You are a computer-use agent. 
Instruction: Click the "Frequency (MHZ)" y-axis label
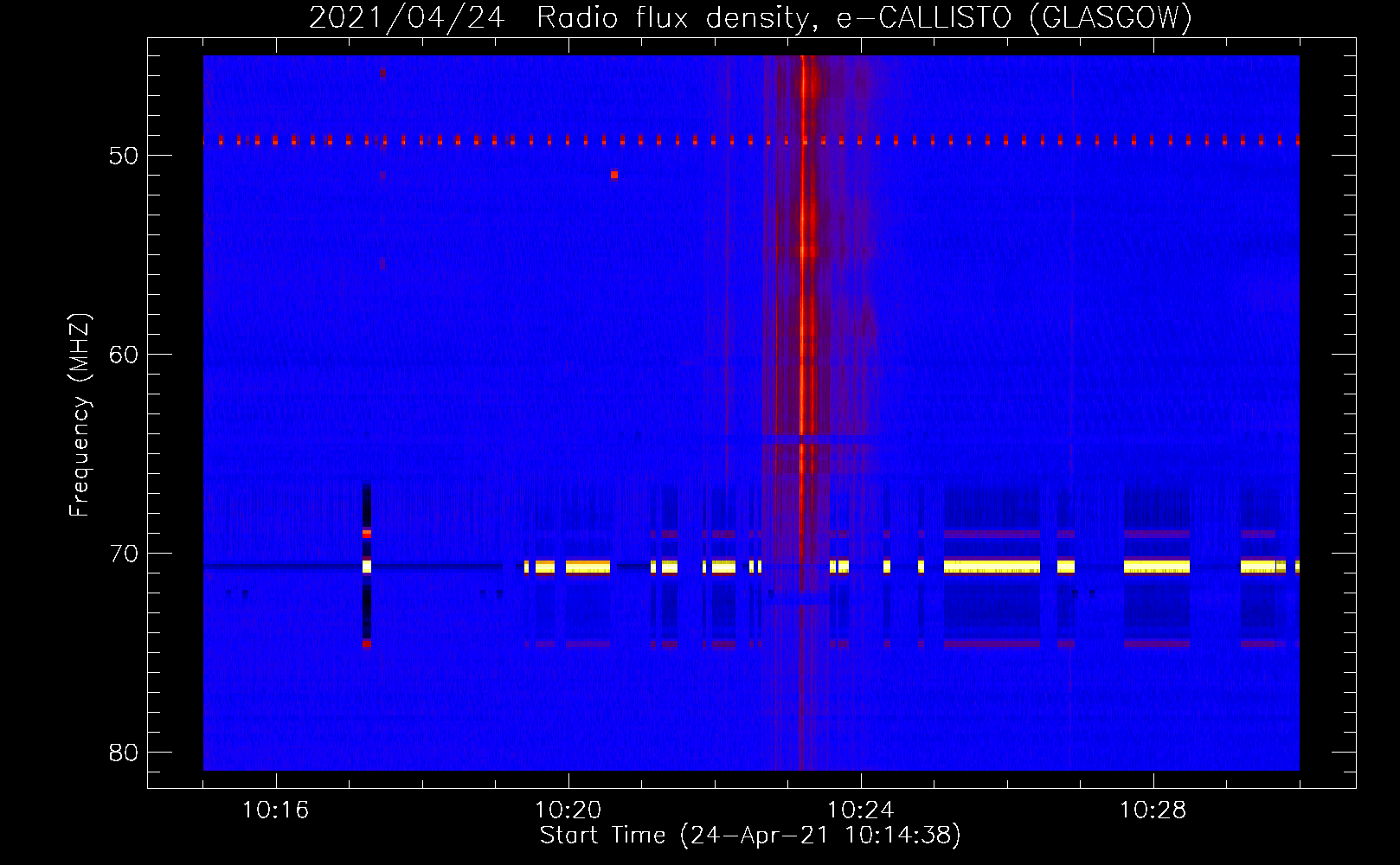(x=80, y=415)
